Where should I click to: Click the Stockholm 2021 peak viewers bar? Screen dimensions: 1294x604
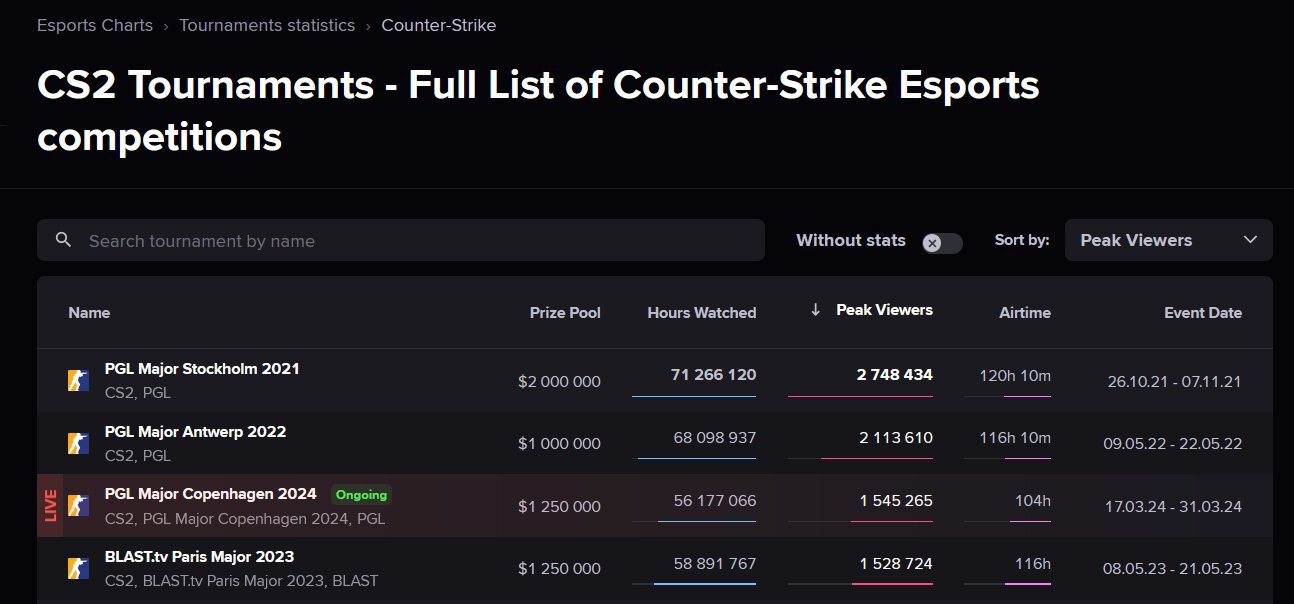[860, 396]
